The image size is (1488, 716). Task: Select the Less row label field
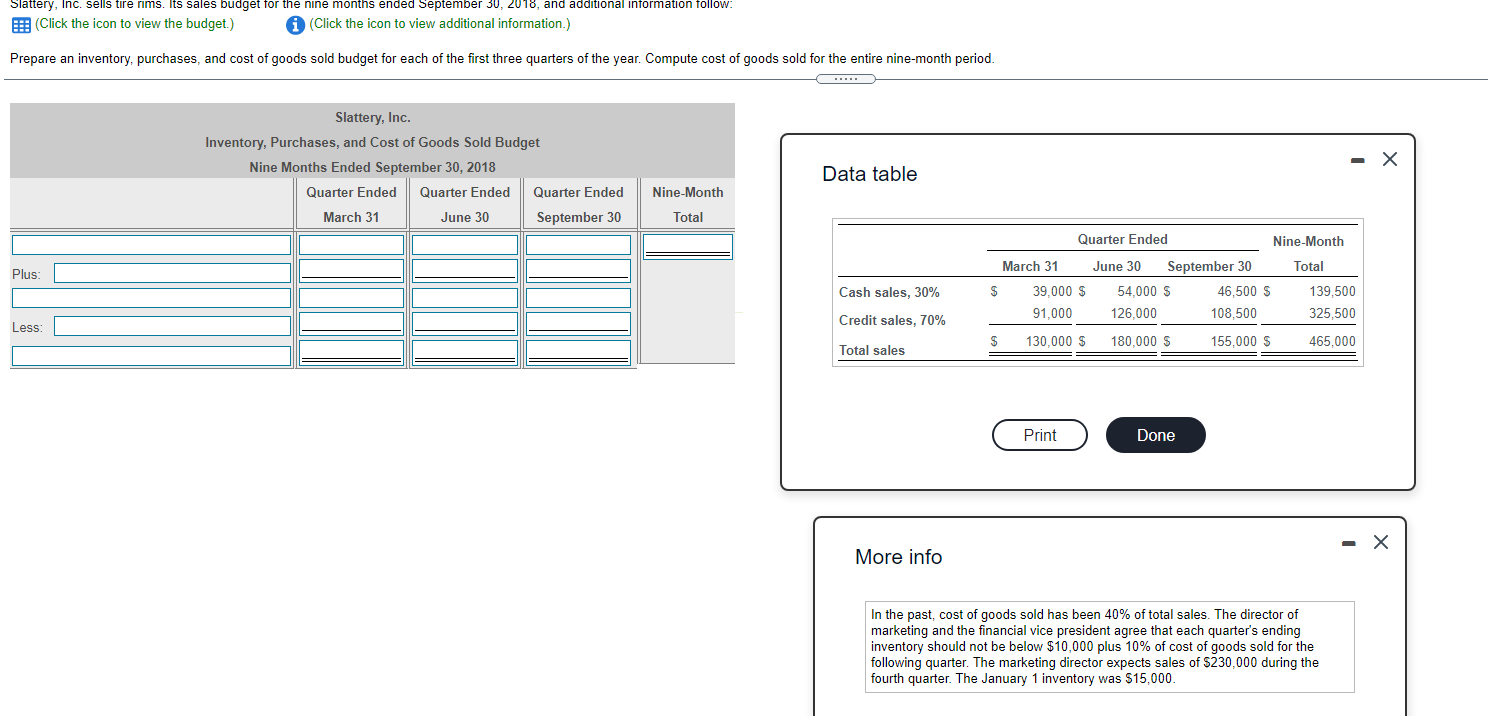(173, 326)
